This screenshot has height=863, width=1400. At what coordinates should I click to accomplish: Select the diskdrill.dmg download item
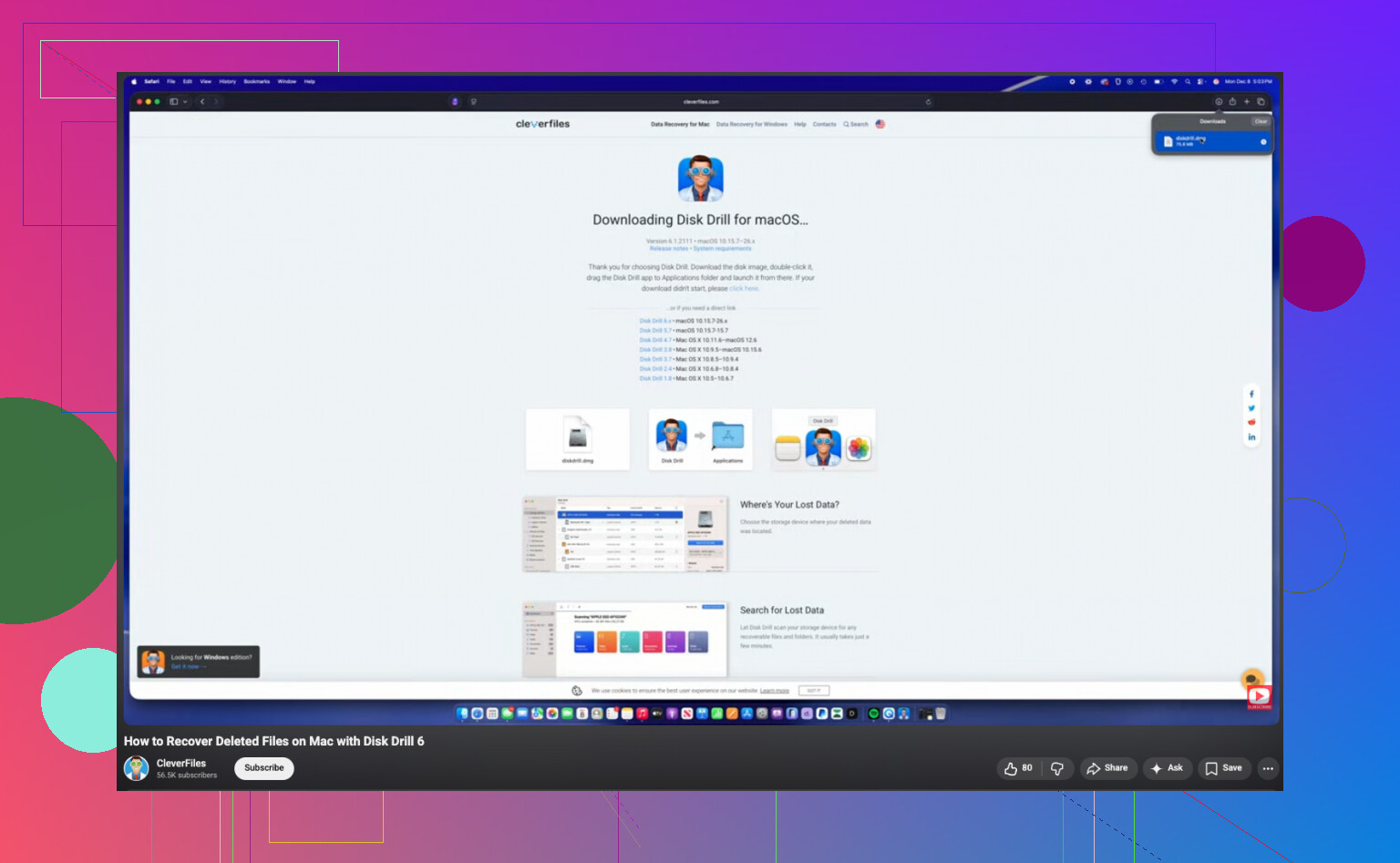click(1212, 141)
